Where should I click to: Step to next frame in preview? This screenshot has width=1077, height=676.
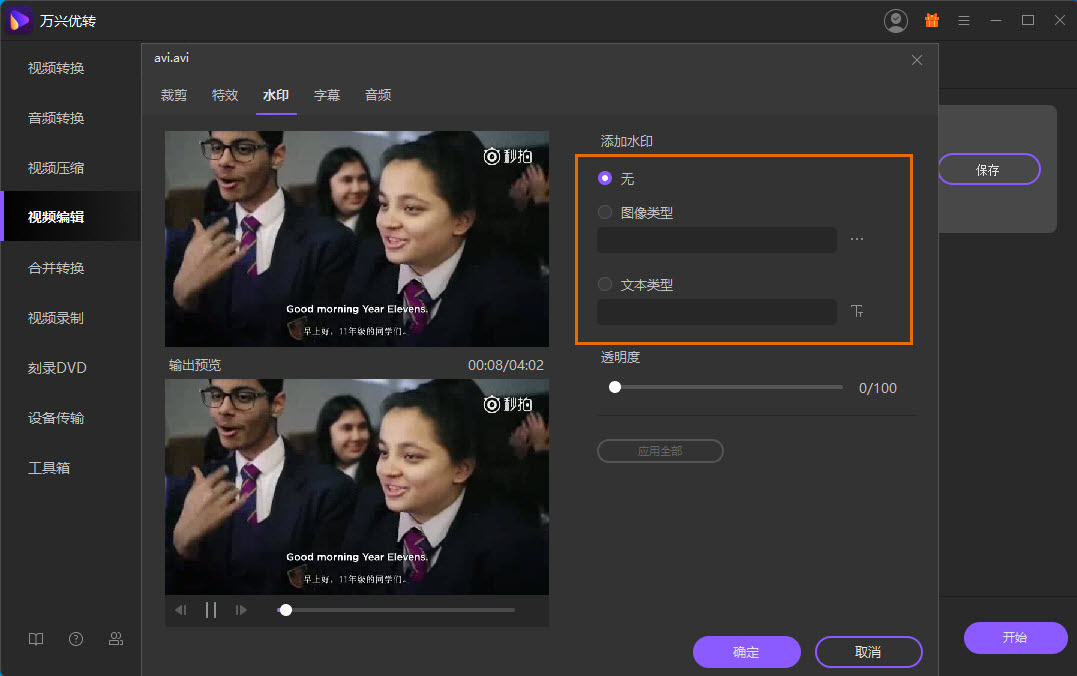click(x=241, y=610)
